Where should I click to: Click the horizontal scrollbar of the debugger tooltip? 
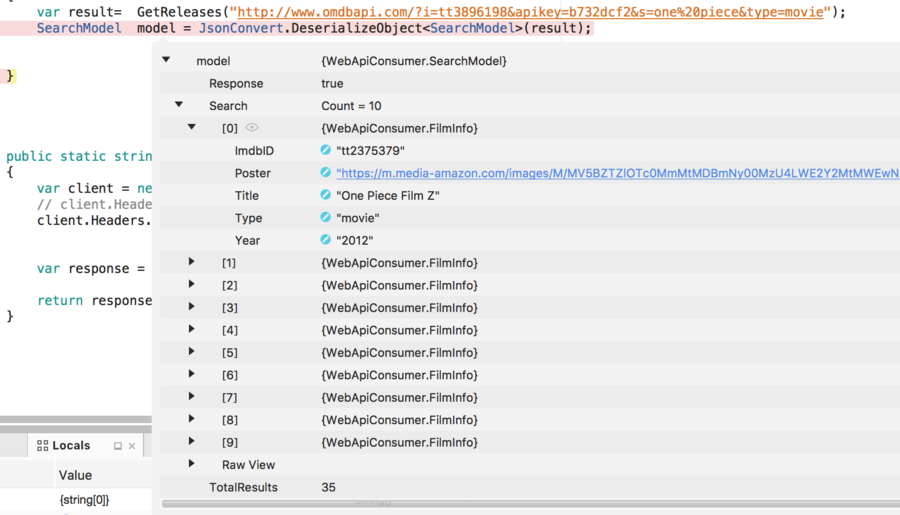coord(530,504)
